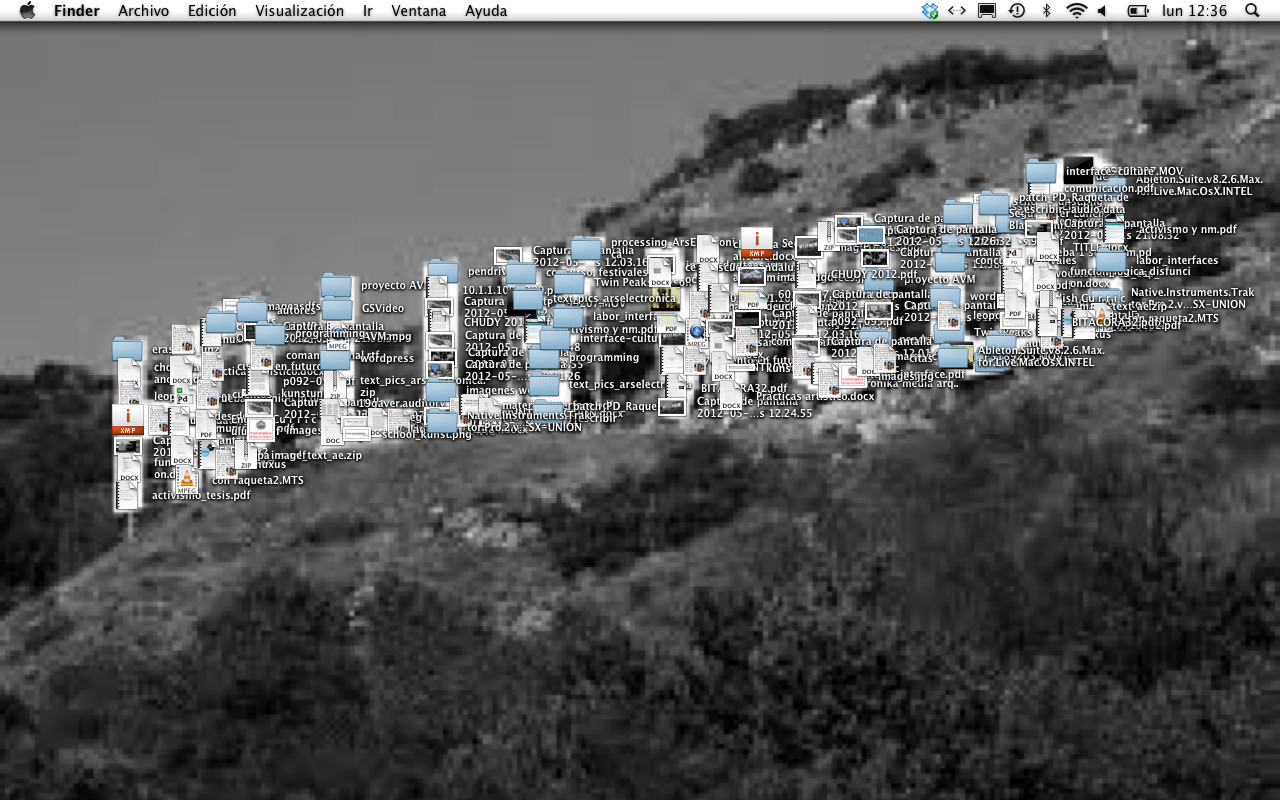
Task: Open the Archivo menu
Action: [x=143, y=11]
